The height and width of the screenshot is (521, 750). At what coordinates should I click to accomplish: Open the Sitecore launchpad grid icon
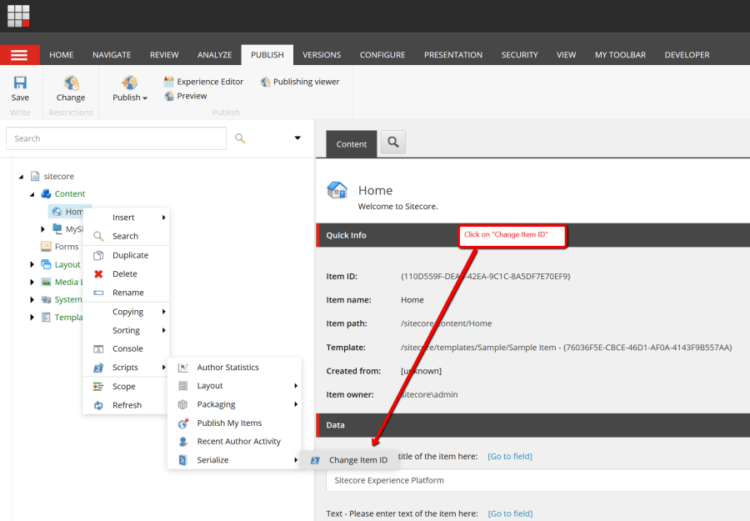[x=18, y=17]
